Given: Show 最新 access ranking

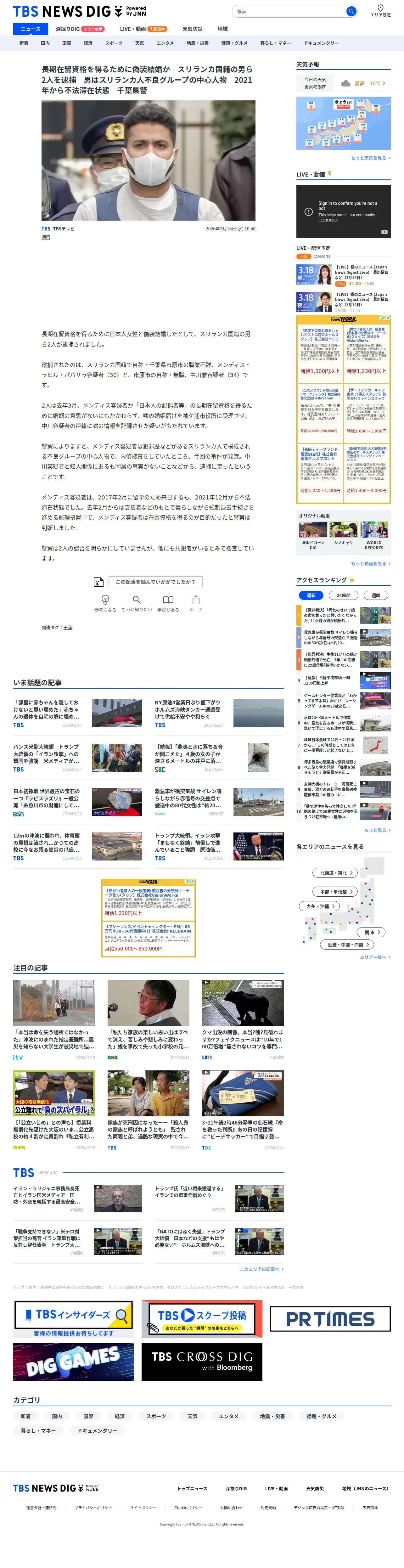Looking at the screenshot, I should click(x=311, y=595).
